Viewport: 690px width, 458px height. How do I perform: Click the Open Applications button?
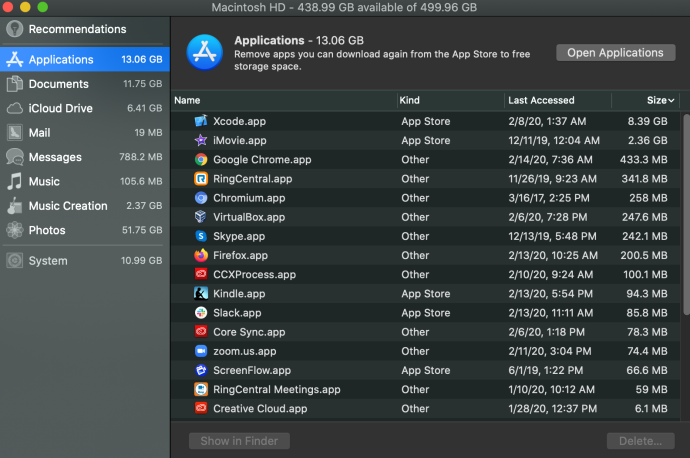[x=615, y=53]
